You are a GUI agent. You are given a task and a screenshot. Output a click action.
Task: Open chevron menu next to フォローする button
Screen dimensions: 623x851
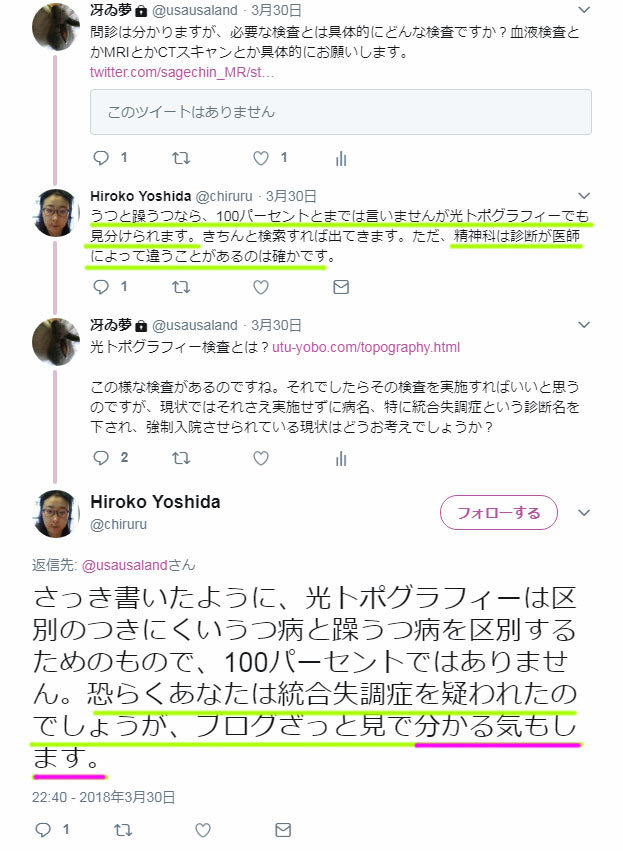click(584, 512)
